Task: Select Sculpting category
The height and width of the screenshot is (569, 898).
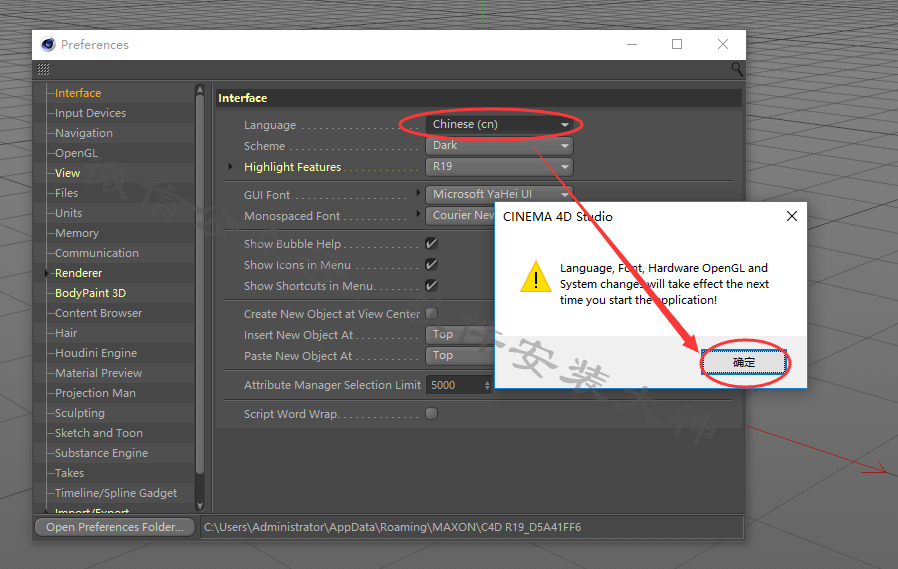Action: click(x=80, y=413)
